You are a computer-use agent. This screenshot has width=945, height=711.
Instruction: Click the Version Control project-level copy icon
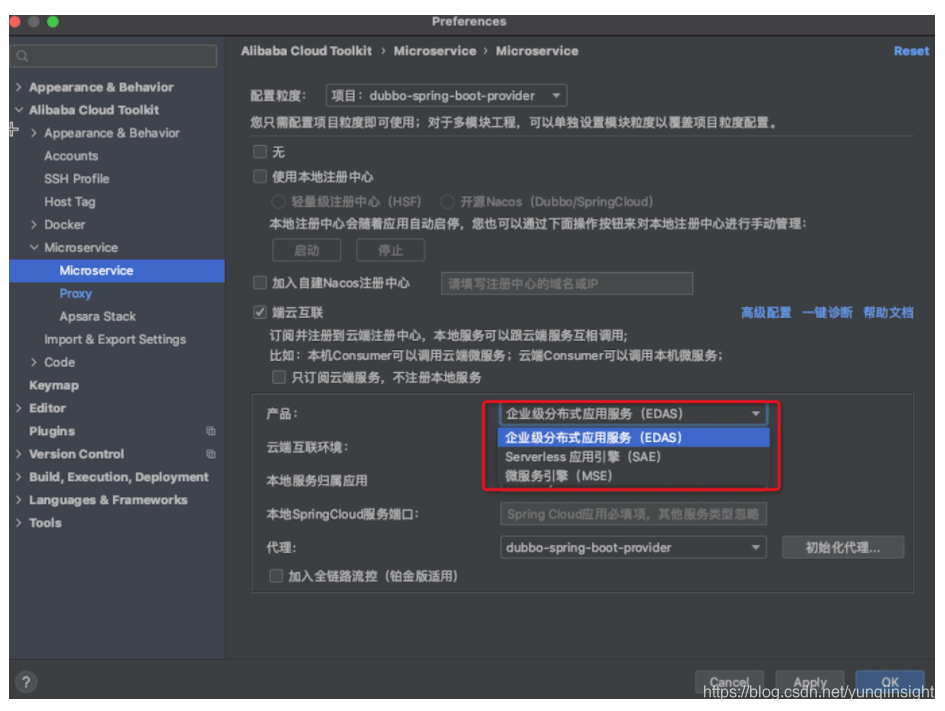pos(210,454)
